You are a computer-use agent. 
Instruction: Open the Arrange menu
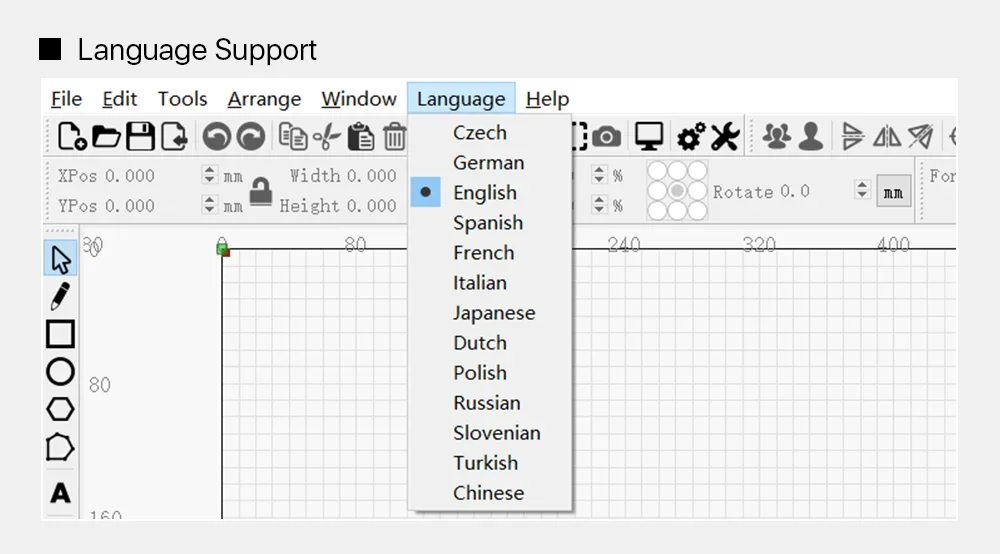pyautogui.click(x=264, y=99)
